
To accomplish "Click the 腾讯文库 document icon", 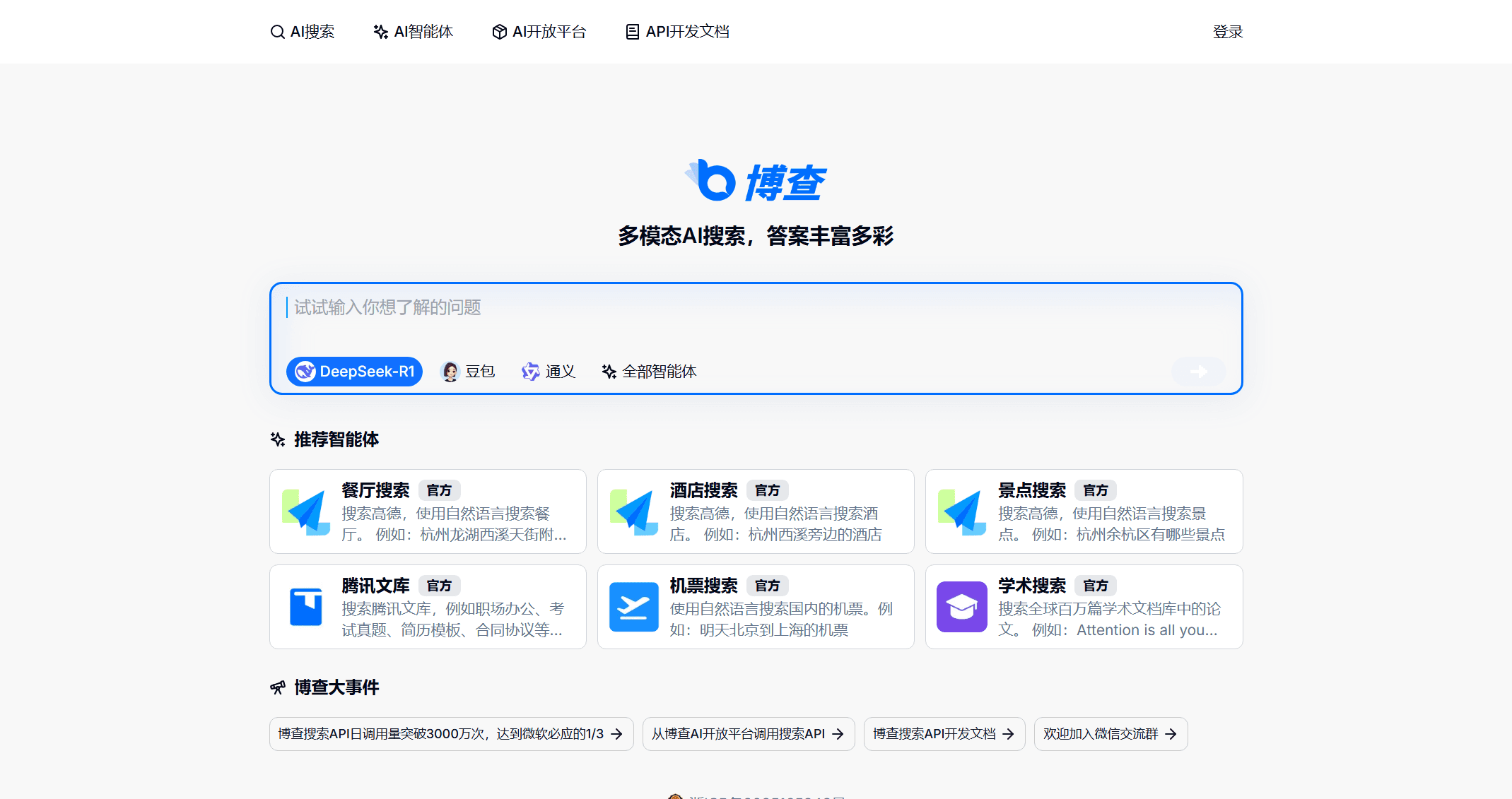I will click(x=305, y=606).
